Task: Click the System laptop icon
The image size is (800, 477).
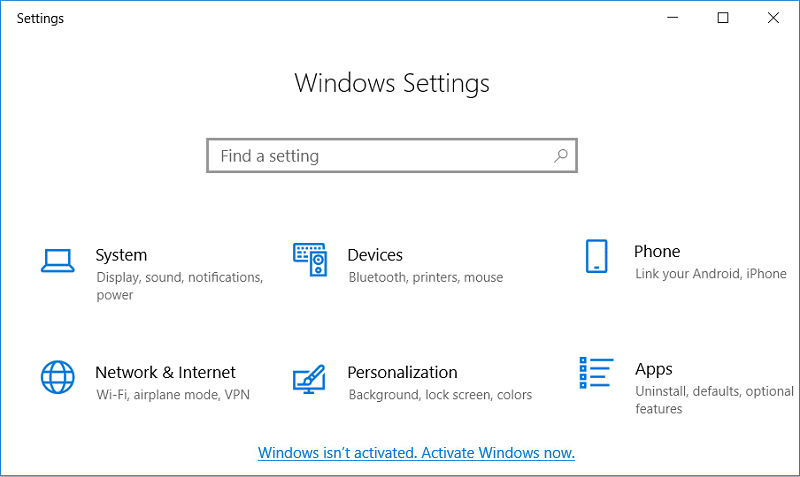Action: point(57,260)
